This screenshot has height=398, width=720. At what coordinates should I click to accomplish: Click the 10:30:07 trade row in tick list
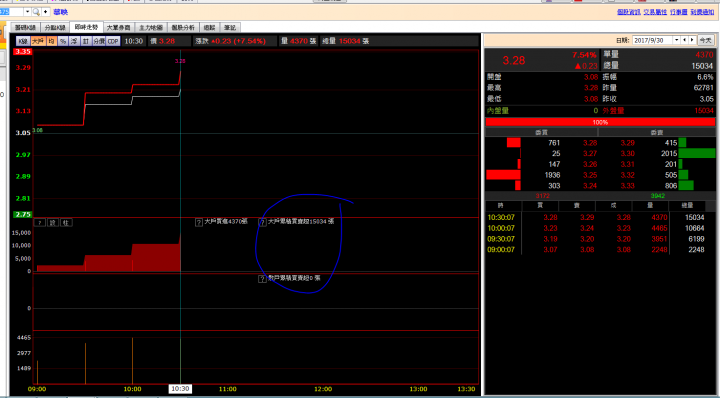[x=600, y=218]
